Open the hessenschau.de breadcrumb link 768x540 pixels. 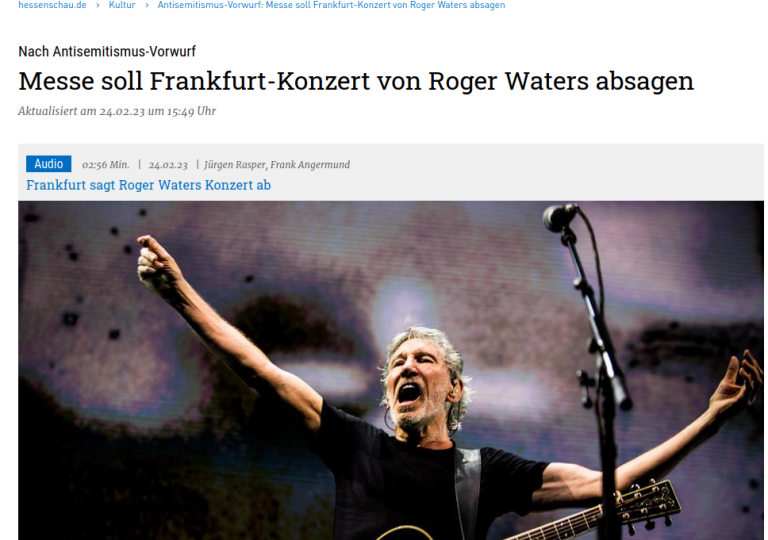tap(52, 5)
